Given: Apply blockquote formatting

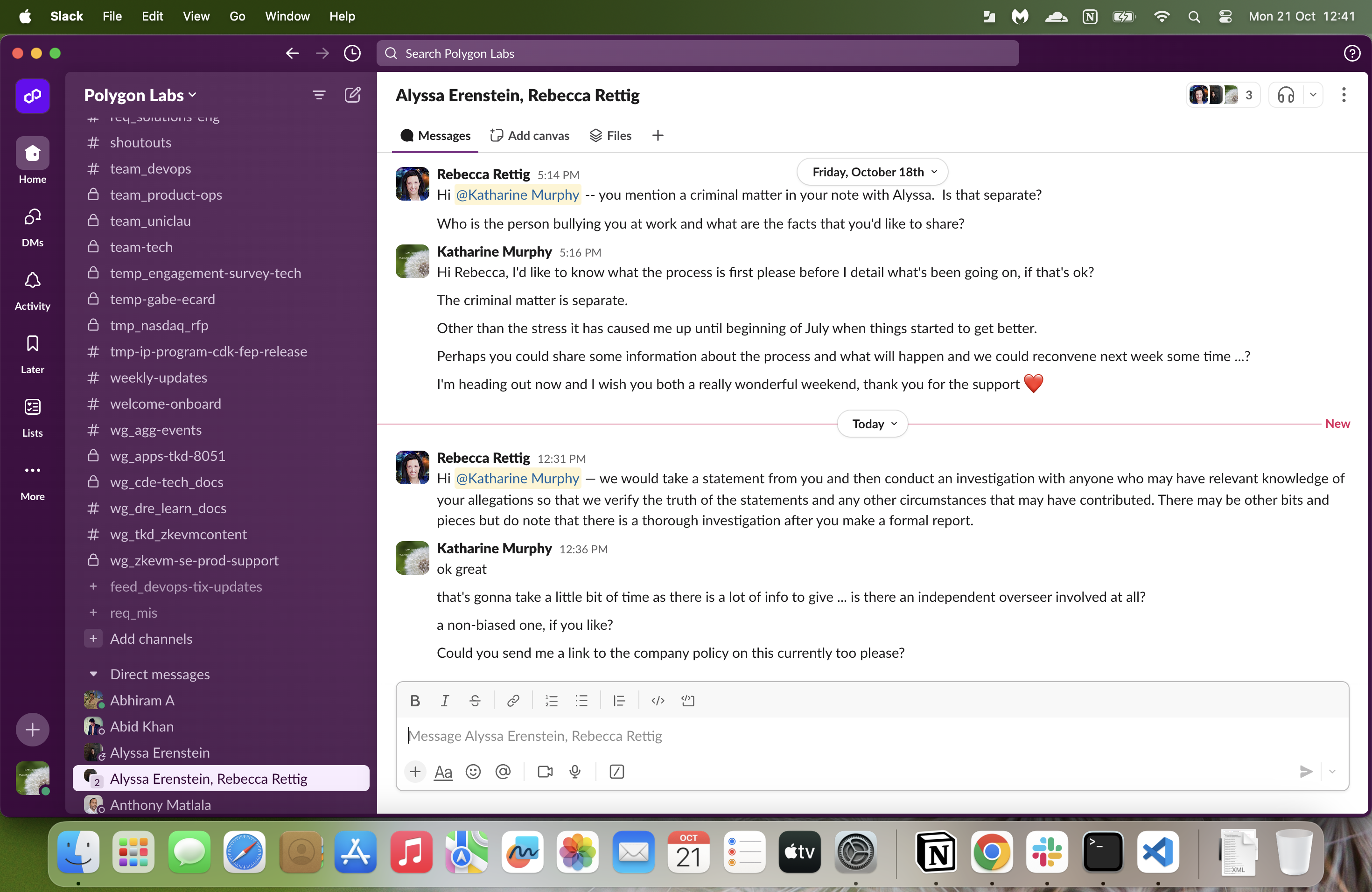Looking at the screenshot, I should point(619,701).
